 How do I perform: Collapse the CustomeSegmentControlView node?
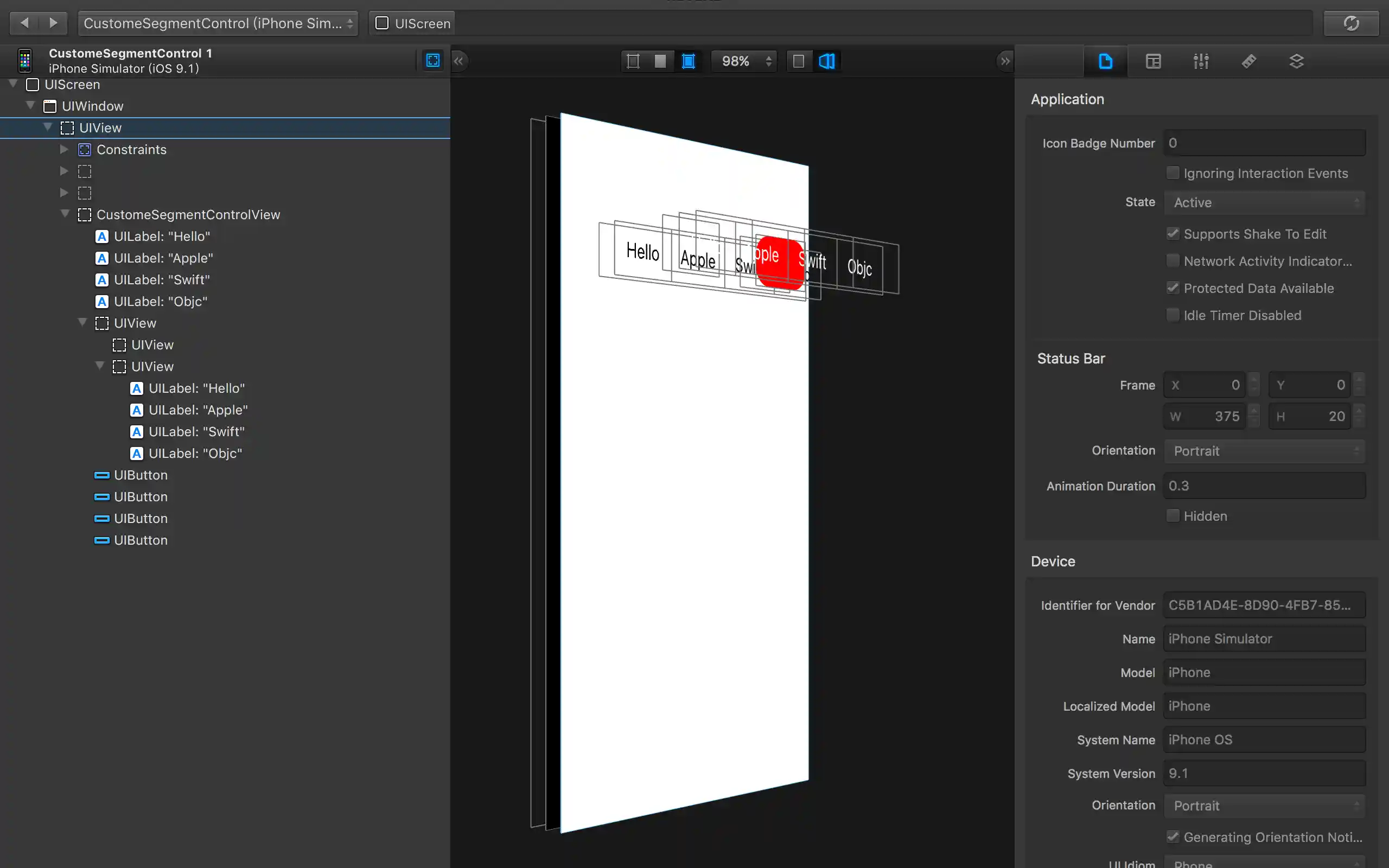click(65, 214)
